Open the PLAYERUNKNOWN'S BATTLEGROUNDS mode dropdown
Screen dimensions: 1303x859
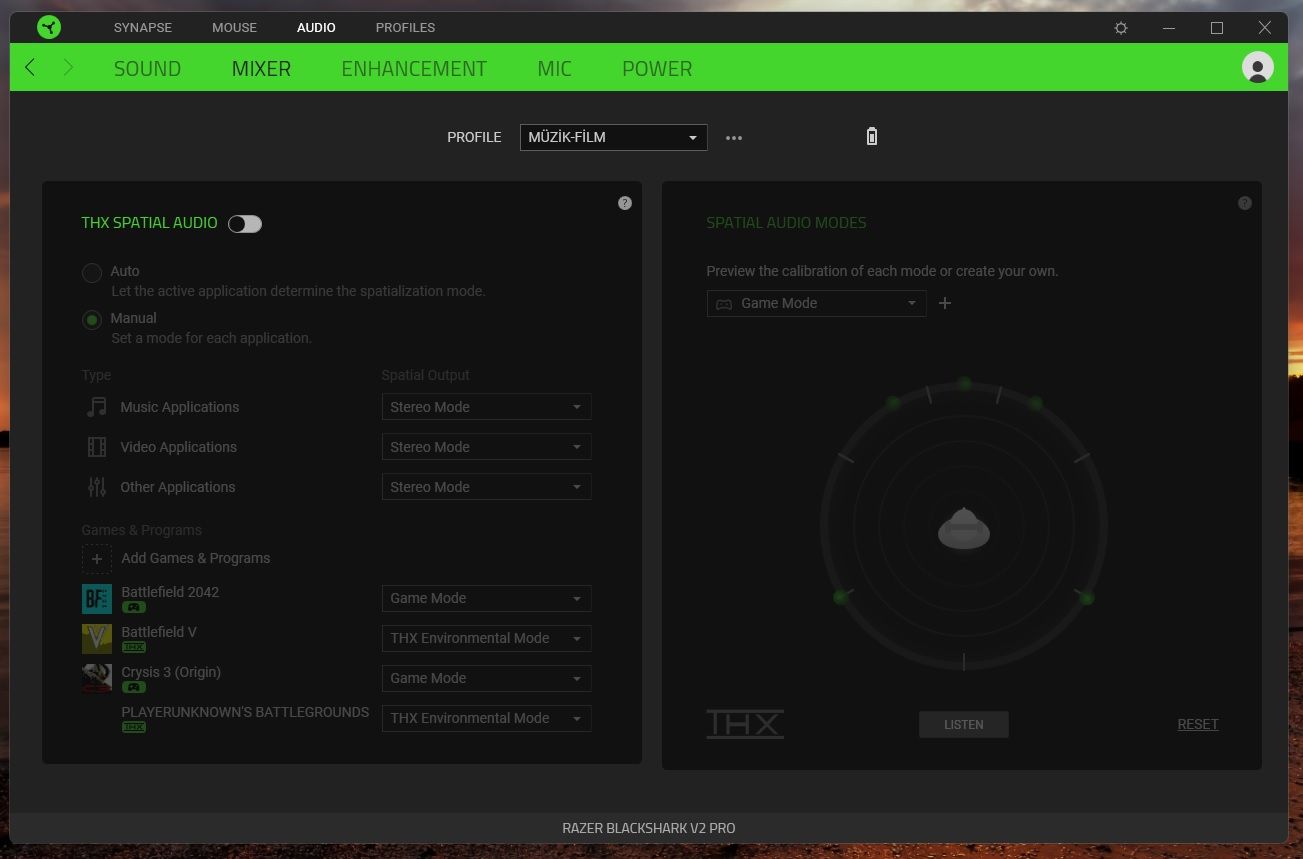(x=487, y=718)
